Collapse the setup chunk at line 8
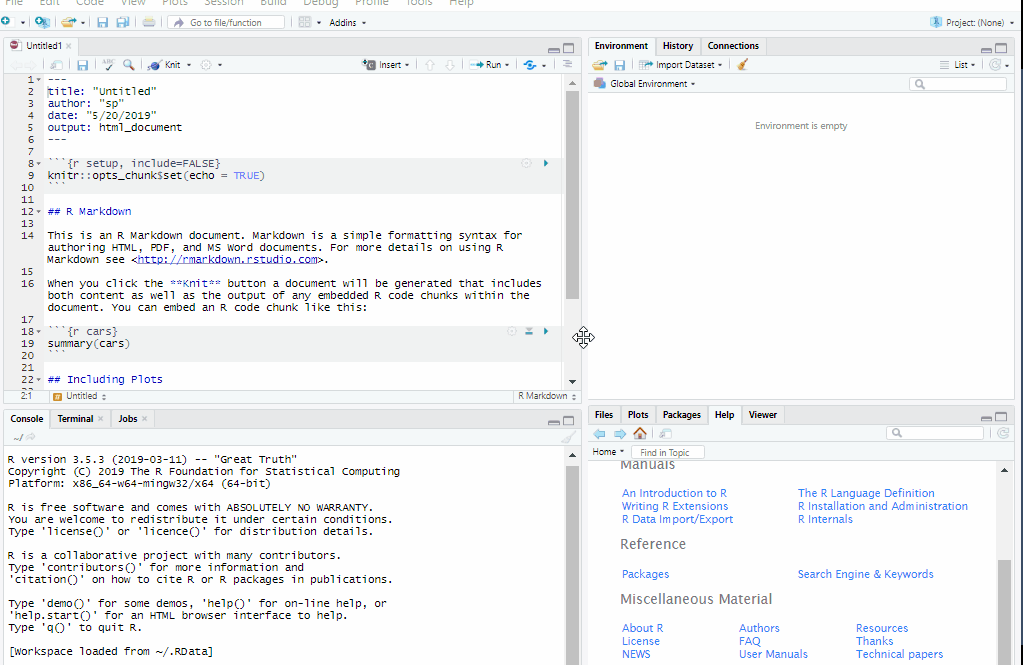1023x665 pixels. [x=38, y=163]
